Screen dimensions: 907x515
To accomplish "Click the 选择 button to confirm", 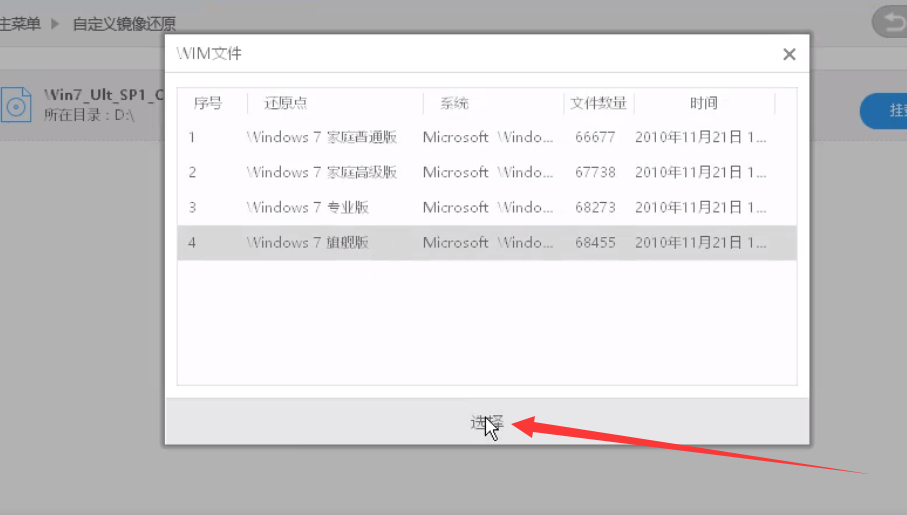I will (x=487, y=422).
